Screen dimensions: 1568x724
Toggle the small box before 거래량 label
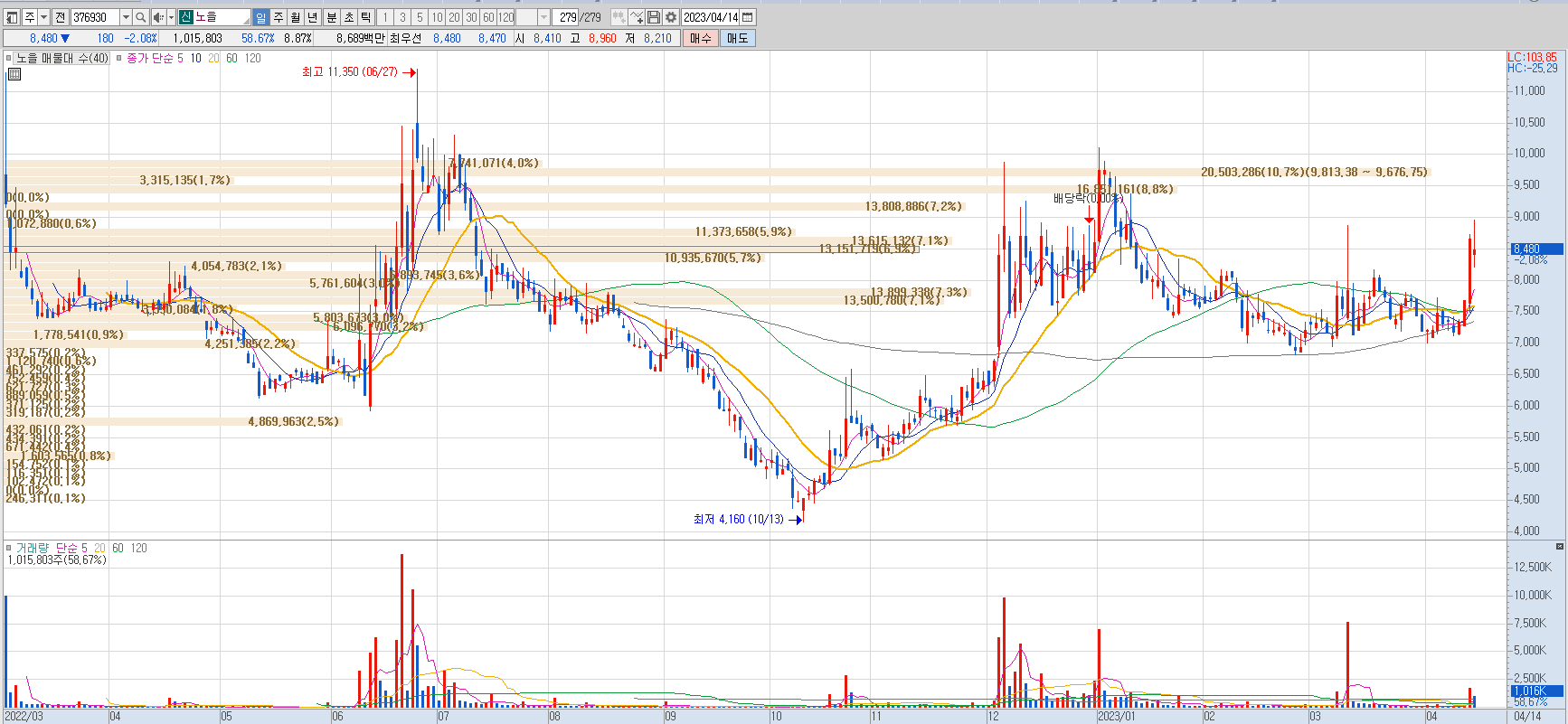click(9, 548)
